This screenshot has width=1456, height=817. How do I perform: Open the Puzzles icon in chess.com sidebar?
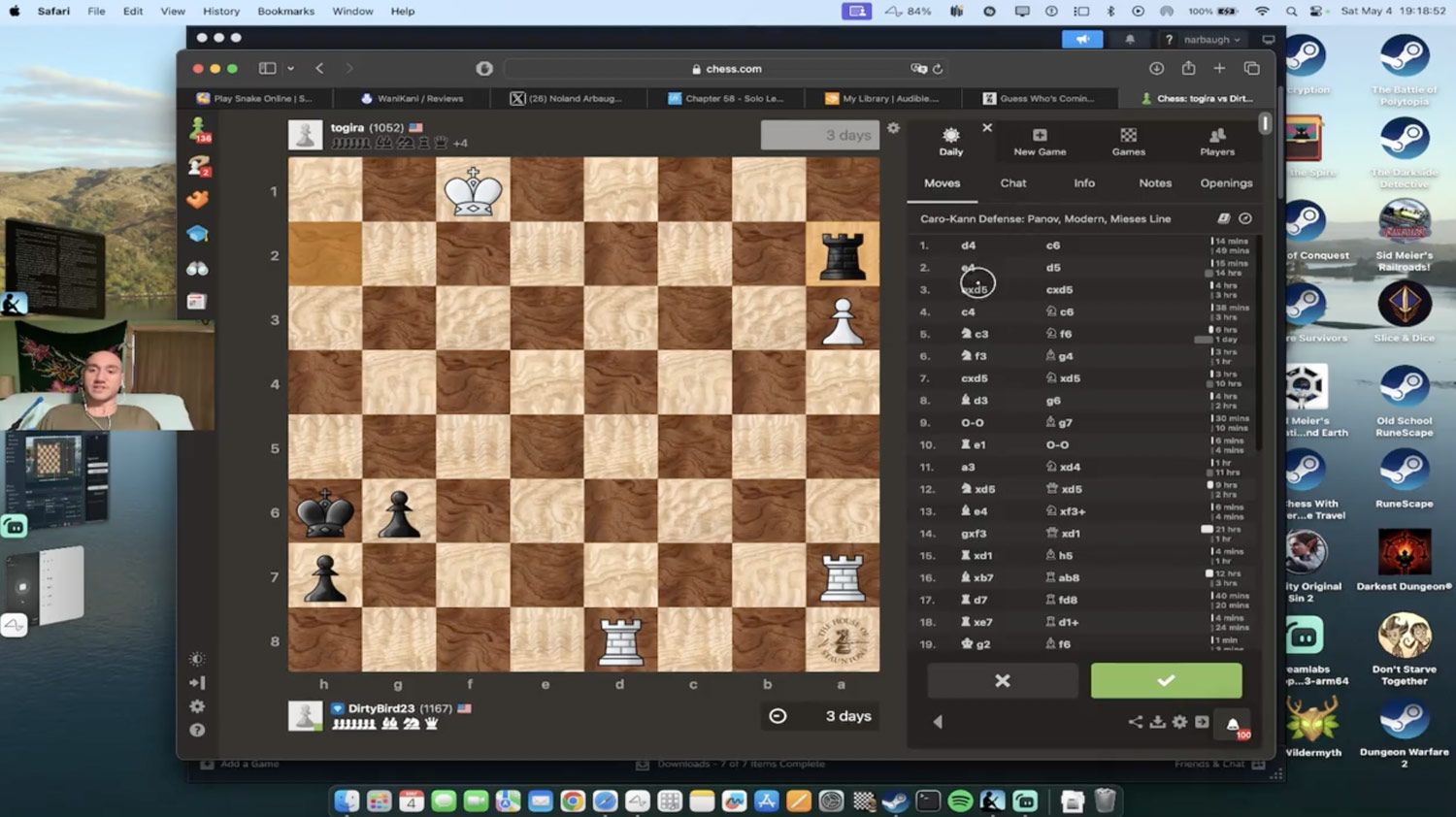[x=197, y=200]
